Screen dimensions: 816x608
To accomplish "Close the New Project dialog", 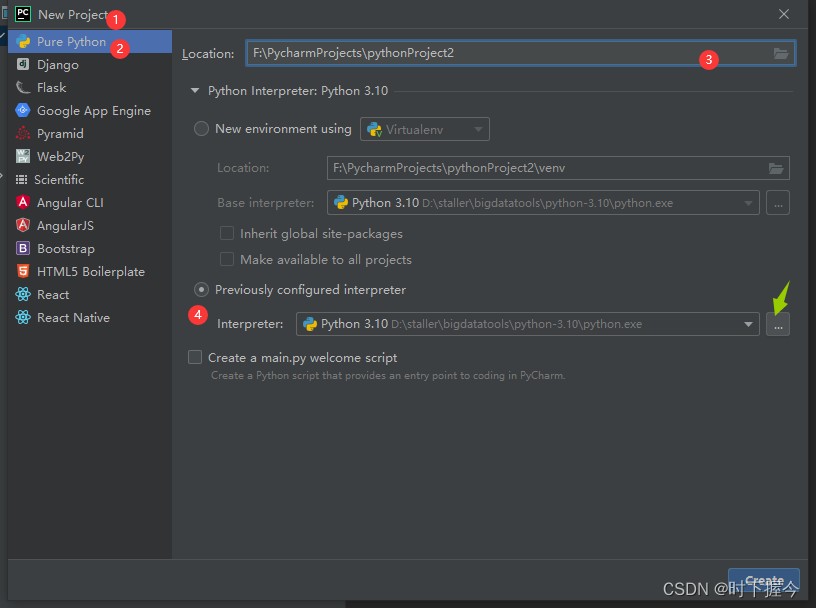I will click(784, 14).
